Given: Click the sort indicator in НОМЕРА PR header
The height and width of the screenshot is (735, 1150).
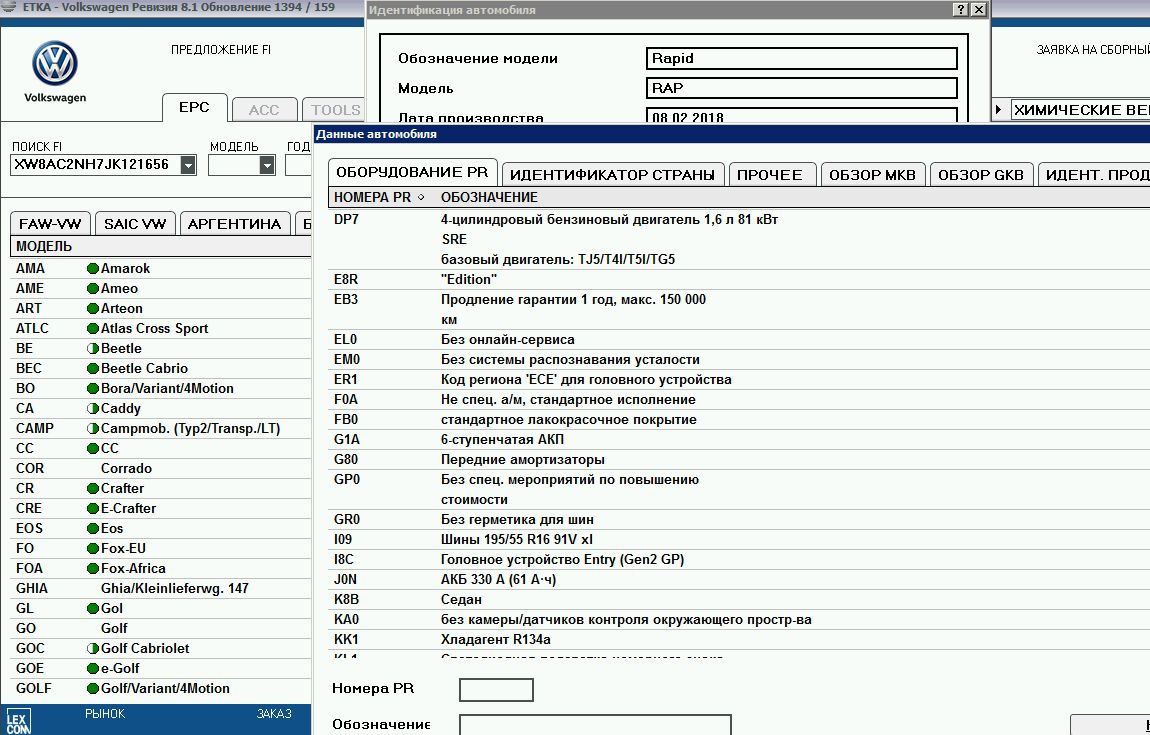Looking at the screenshot, I should [x=421, y=198].
